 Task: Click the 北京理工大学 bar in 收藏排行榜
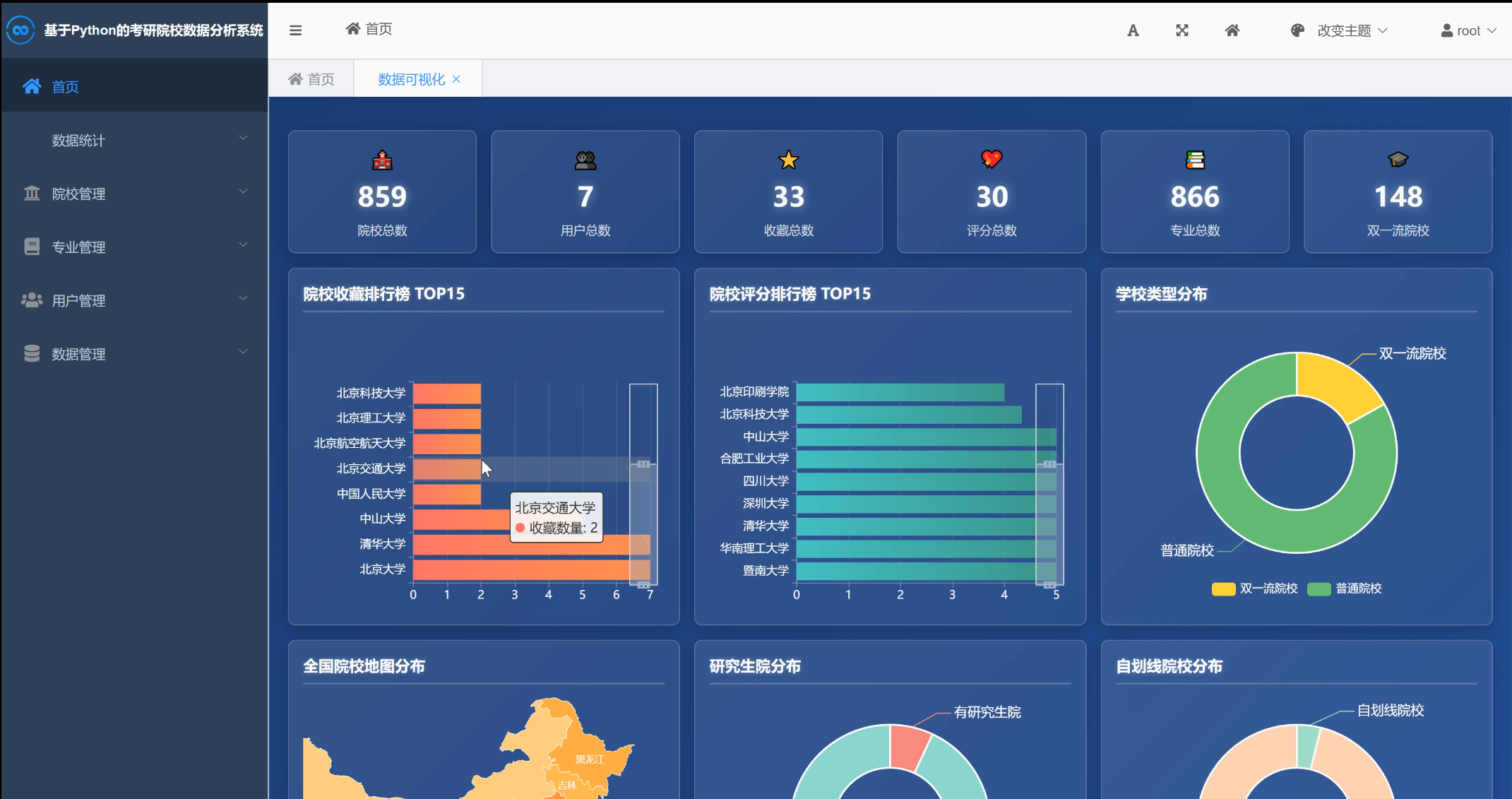[447, 418]
